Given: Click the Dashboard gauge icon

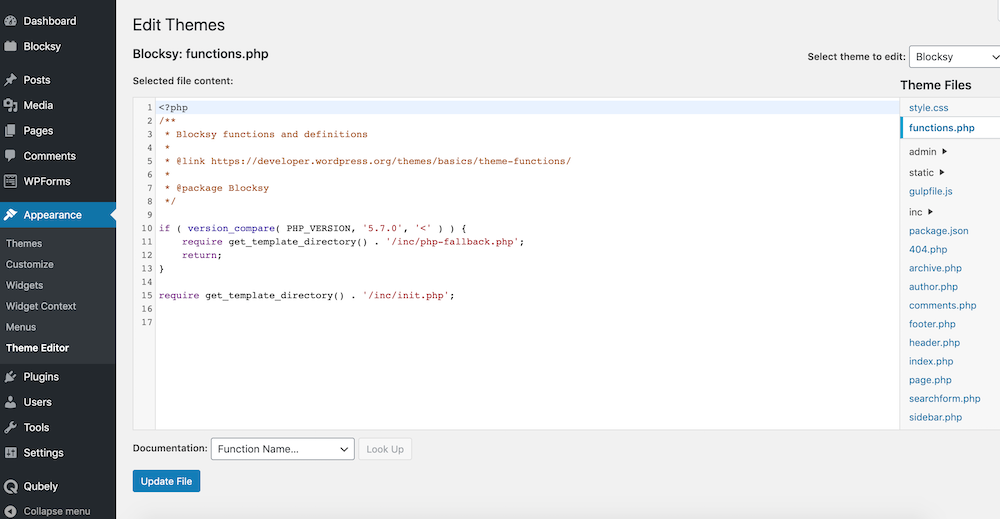Looking at the screenshot, I should (10, 21).
